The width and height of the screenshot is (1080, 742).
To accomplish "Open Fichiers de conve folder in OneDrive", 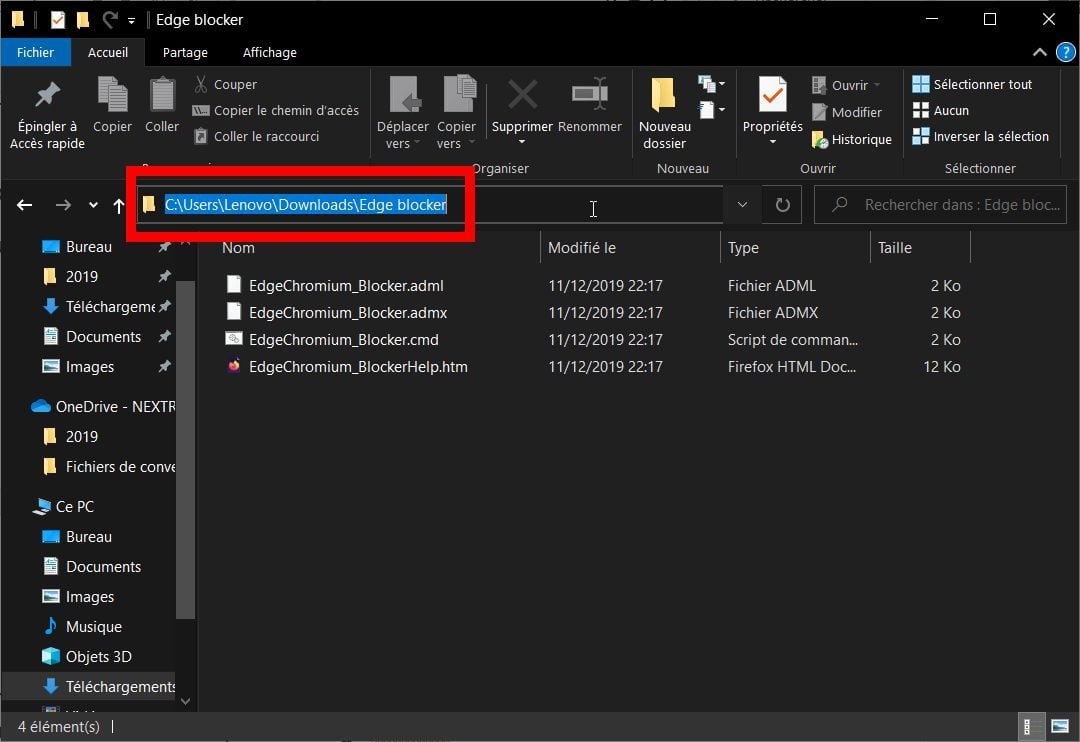I will tap(110, 467).
